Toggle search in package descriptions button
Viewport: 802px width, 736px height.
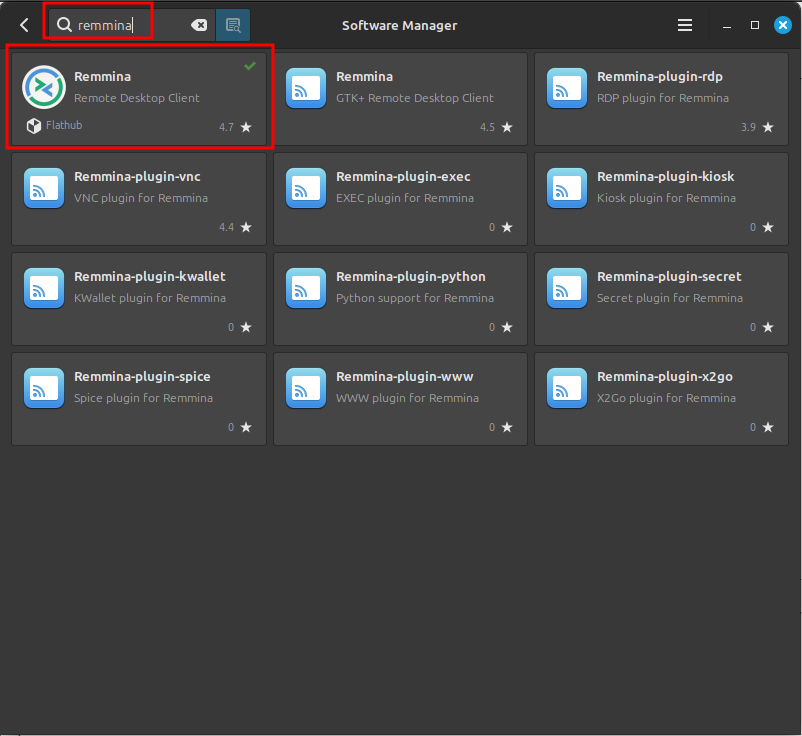[233, 25]
